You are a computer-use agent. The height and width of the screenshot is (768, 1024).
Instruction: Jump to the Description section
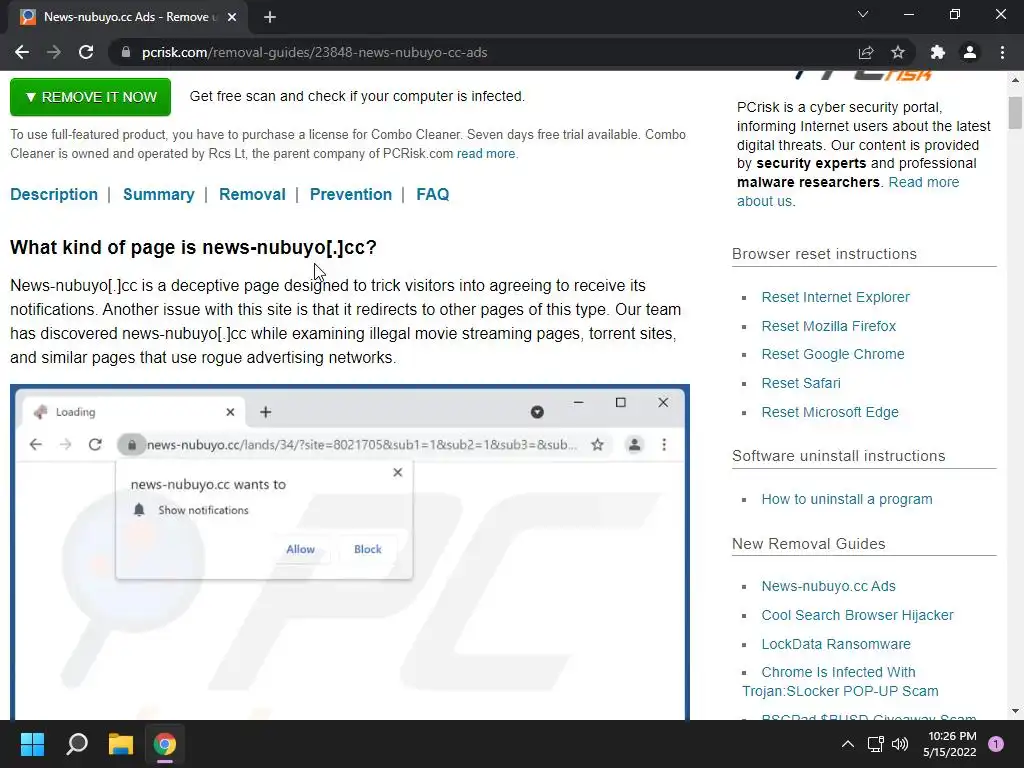[54, 195]
